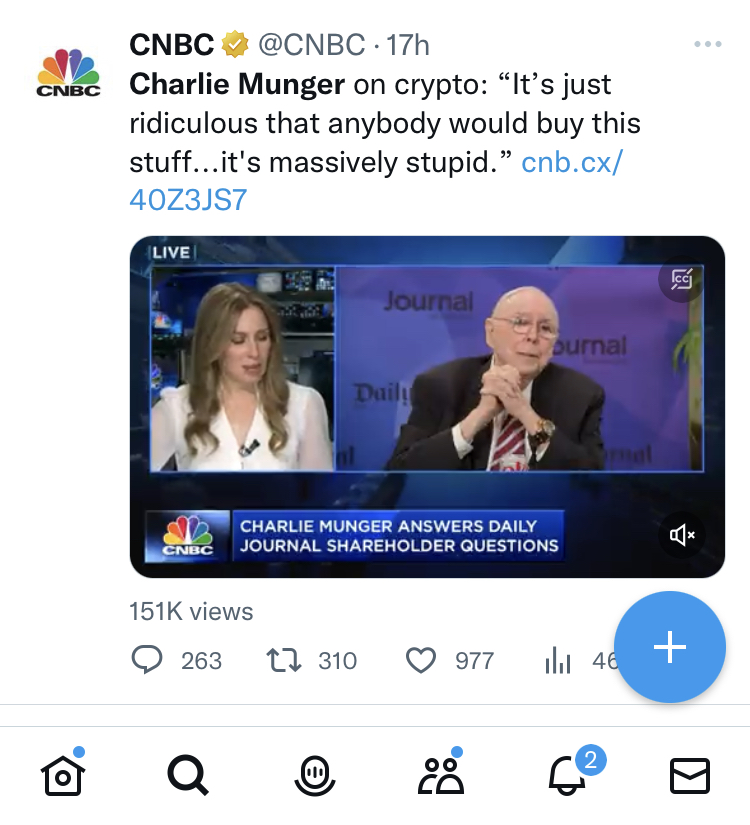View tweet analytics bar chart icon
Screen dimensions: 750x825
[557, 660]
